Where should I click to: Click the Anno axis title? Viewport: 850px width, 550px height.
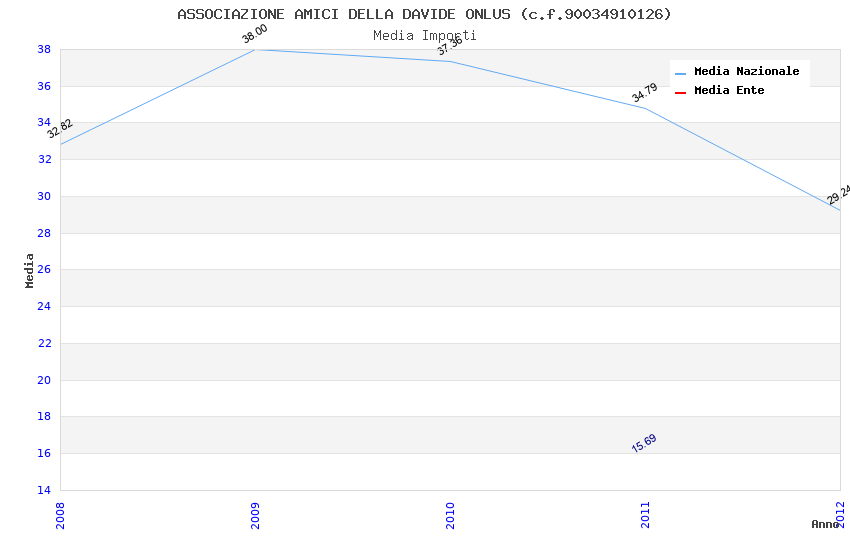point(825,524)
